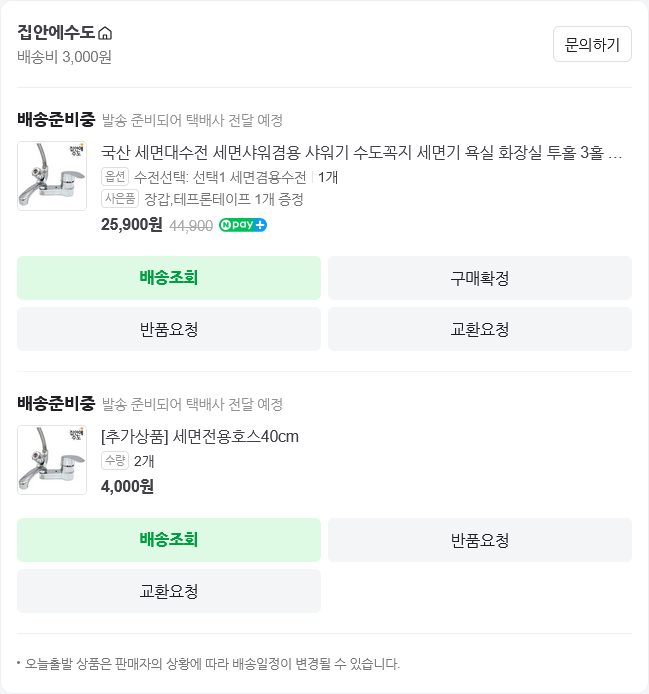Open the 국산 세면대수전 product title

[x=362, y=154]
